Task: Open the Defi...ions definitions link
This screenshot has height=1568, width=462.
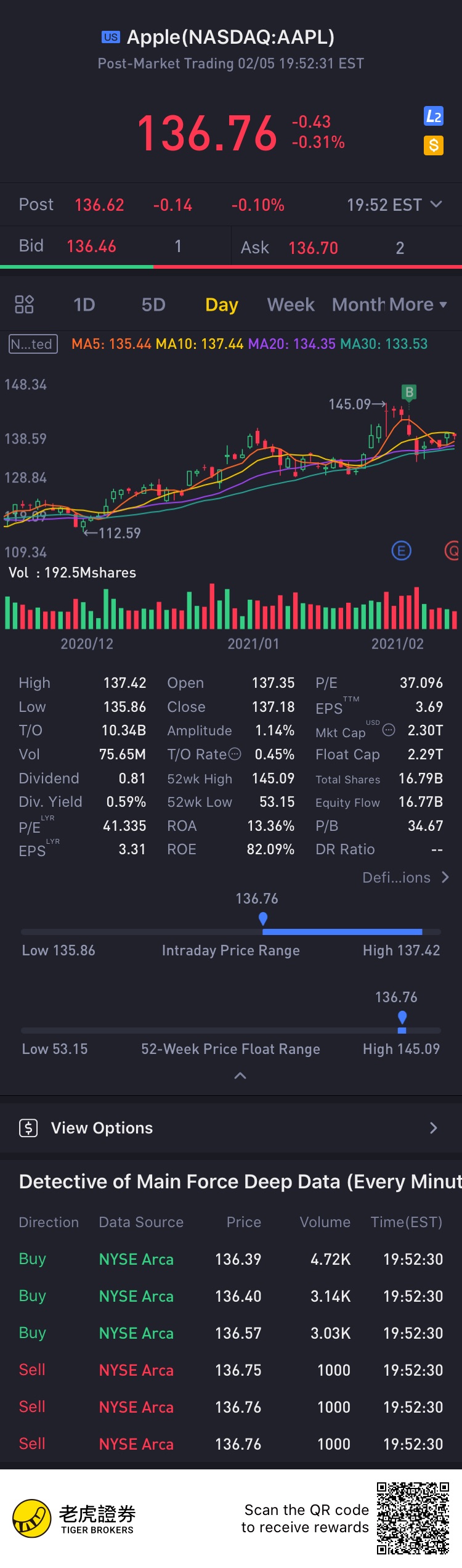Action: click(x=405, y=877)
